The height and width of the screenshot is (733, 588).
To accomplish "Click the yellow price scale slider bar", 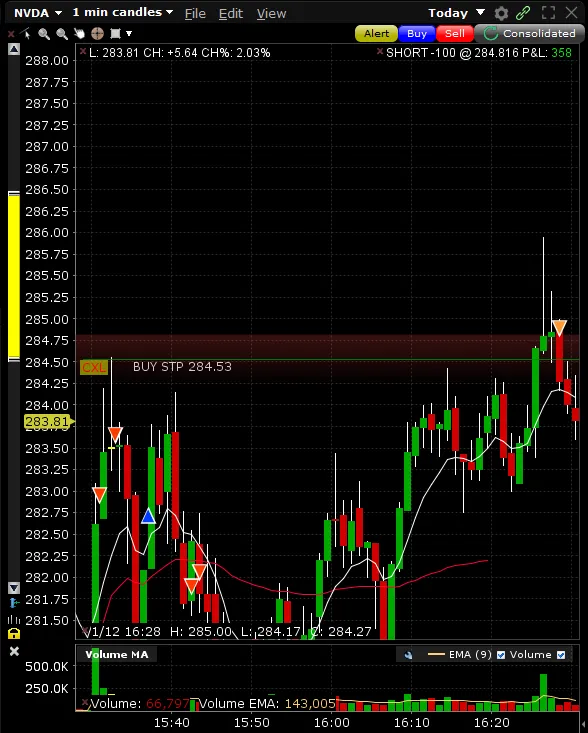I will click(14, 276).
